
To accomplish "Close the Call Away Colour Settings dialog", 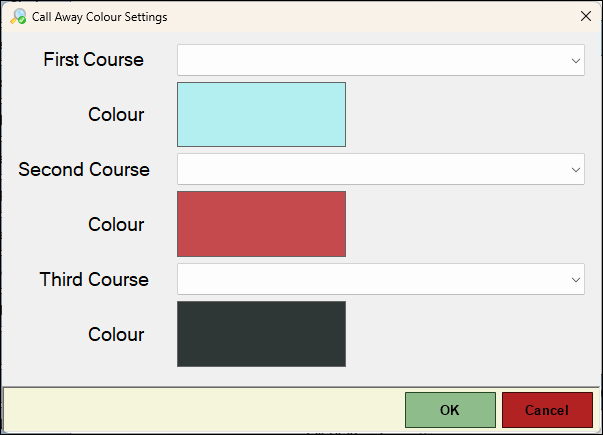I will tap(585, 16).
